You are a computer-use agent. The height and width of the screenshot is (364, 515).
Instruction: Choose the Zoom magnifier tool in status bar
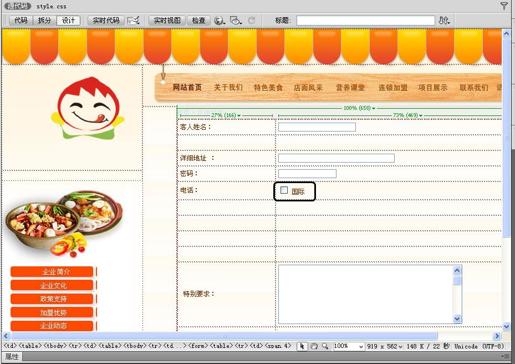pos(325,346)
